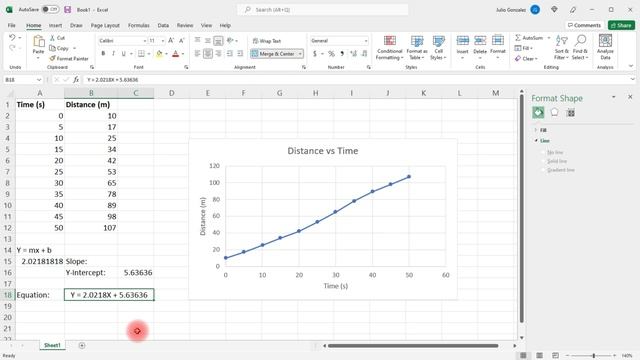
Task: Open the number format General dropdown
Action: coord(366,41)
